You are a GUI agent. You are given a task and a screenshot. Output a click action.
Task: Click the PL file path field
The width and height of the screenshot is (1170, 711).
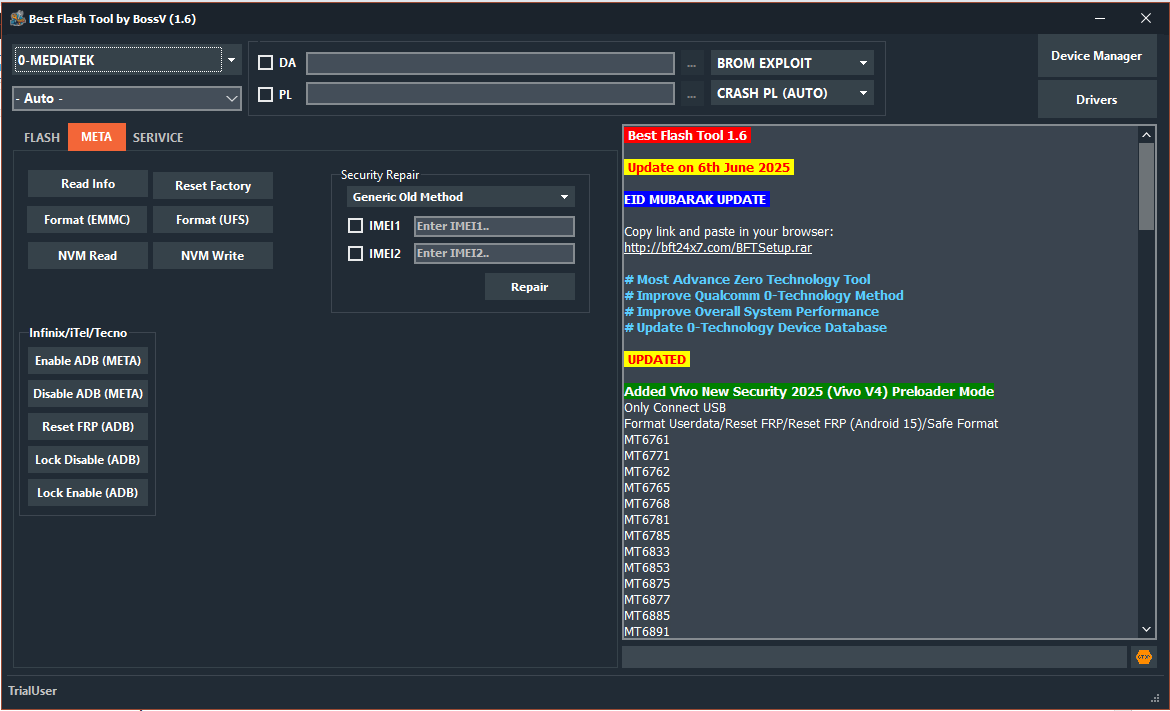pyautogui.click(x=490, y=94)
